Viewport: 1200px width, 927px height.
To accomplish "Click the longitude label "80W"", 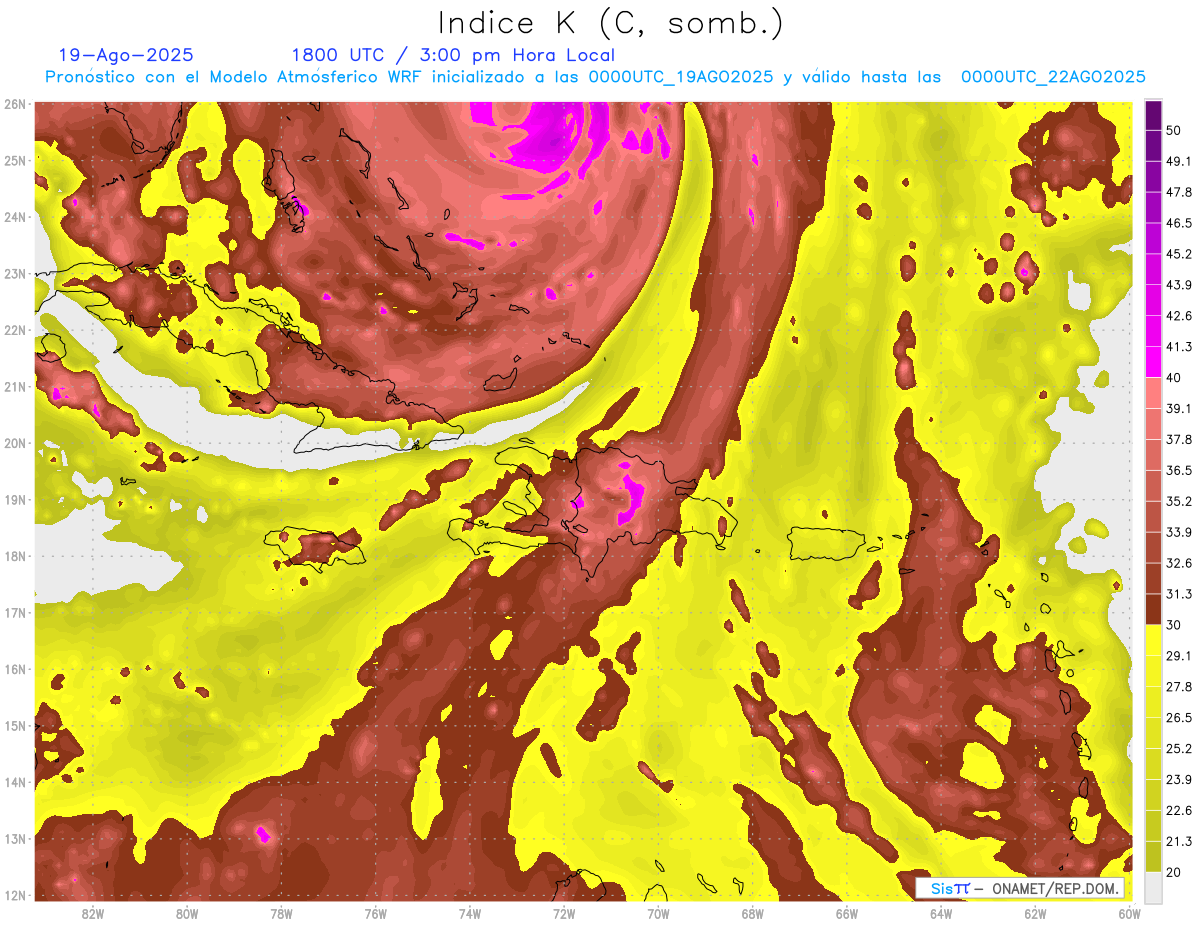I will point(187,914).
